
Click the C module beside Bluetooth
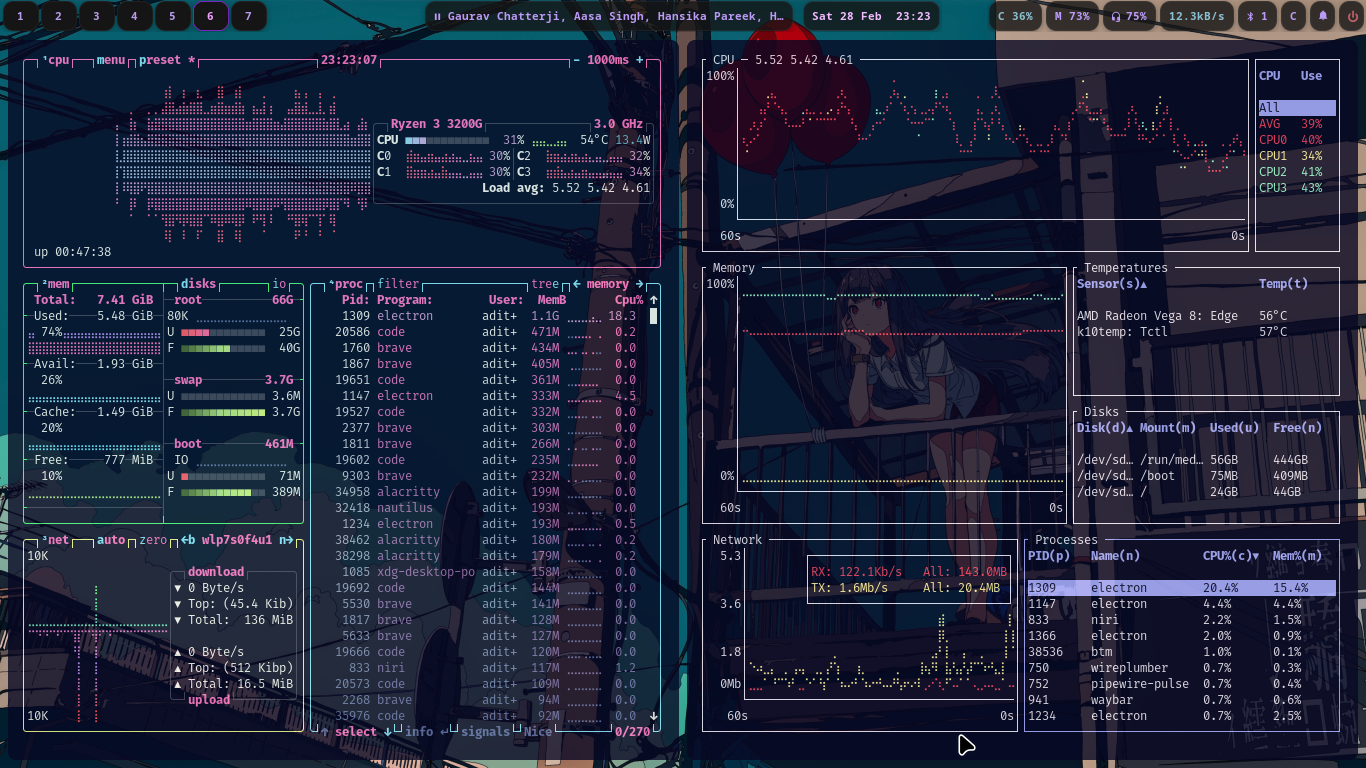[x=1294, y=16]
